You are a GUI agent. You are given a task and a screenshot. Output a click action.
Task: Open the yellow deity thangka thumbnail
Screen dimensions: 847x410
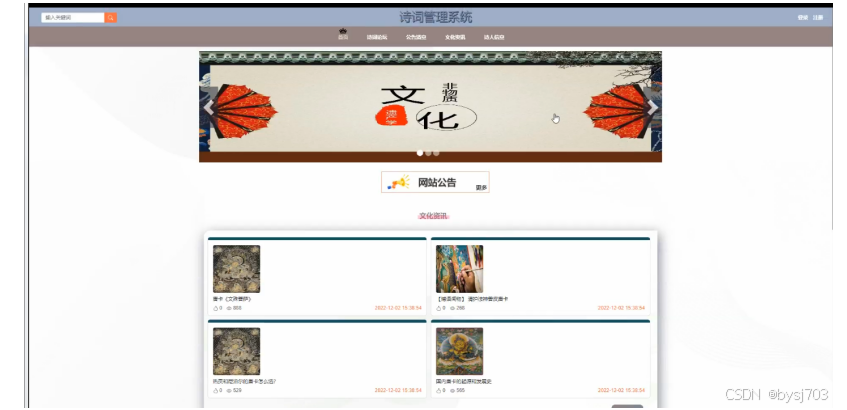click(459, 351)
